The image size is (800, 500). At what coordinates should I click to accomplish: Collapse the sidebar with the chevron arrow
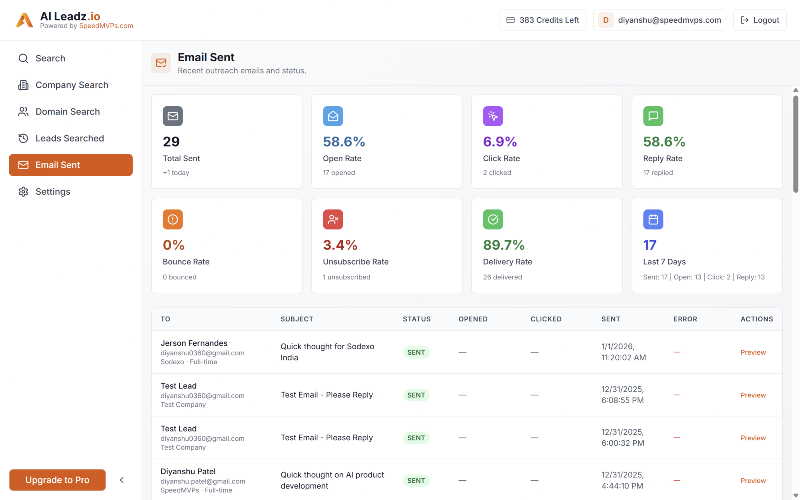point(122,480)
